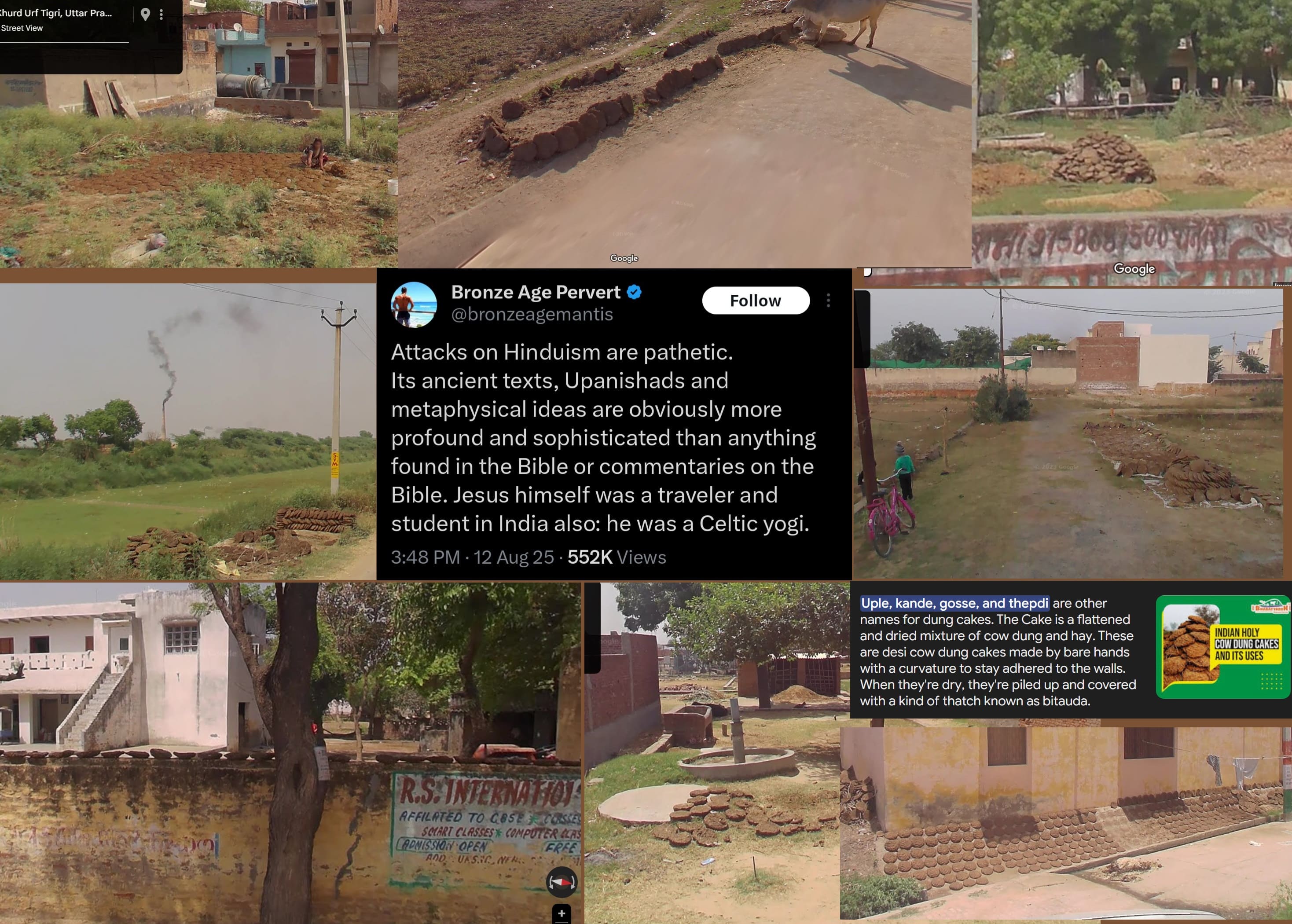Click the 552K Views counter
1292x924 pixels.
coord(617,557)
